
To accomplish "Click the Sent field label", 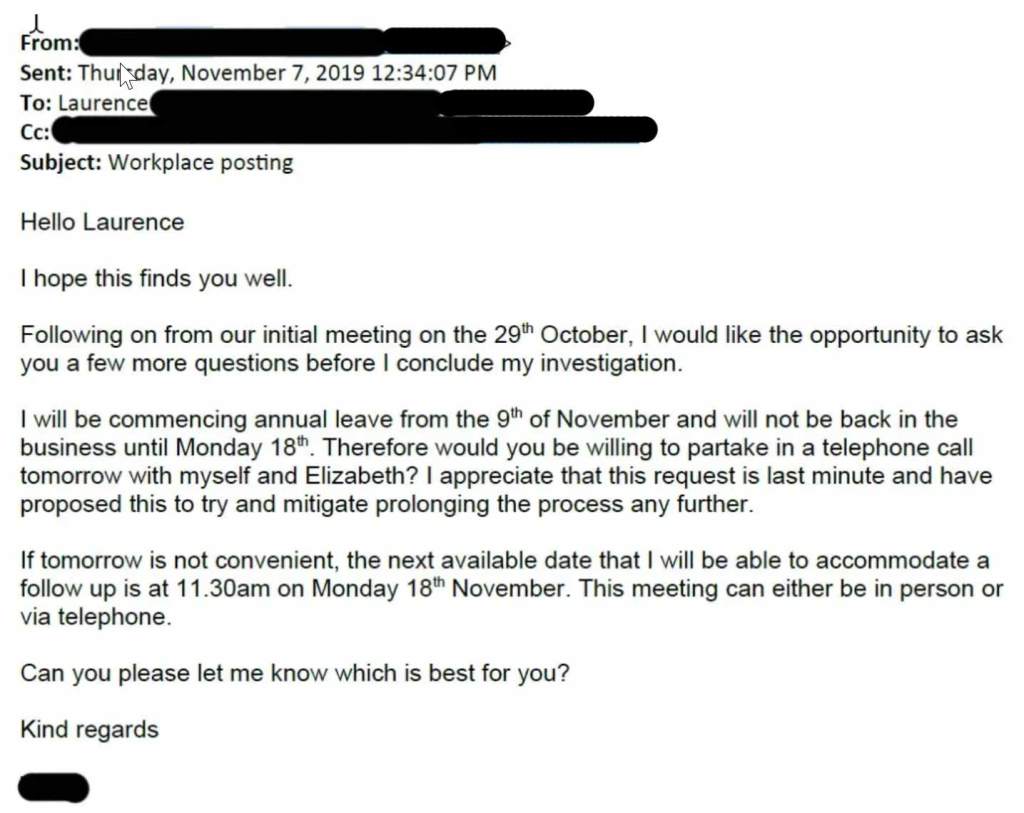I will [x=46, y=73].
